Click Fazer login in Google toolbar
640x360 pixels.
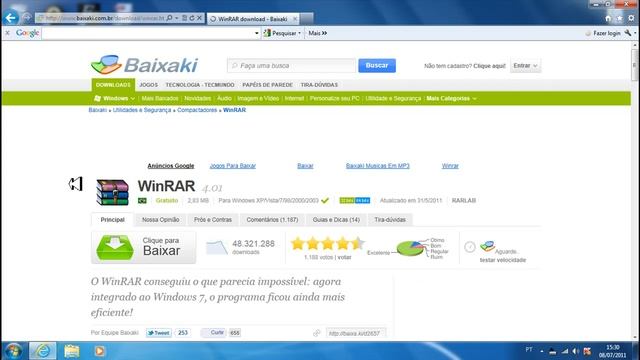point(607,33)
